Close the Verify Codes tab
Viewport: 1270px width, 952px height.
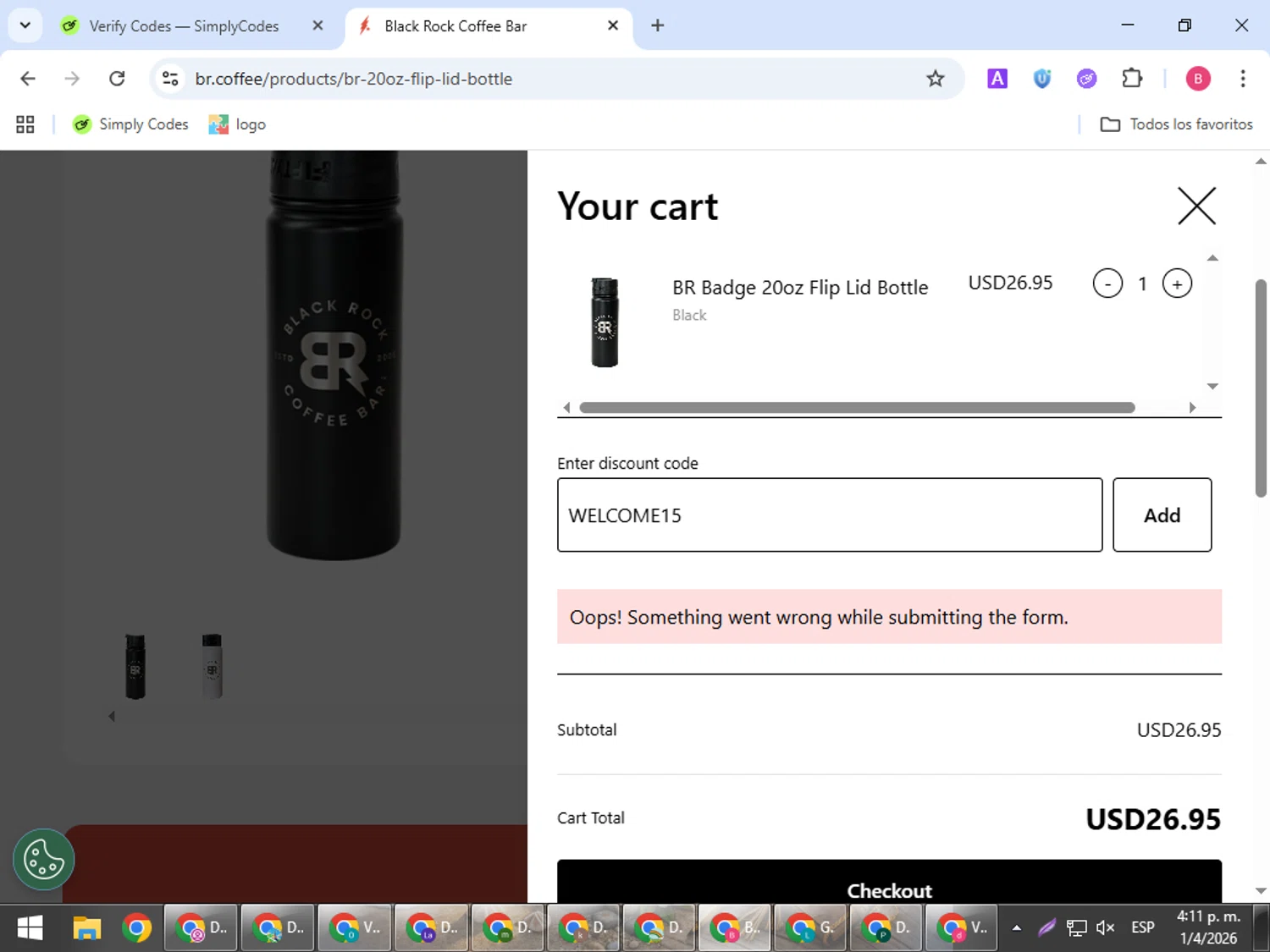317,25
